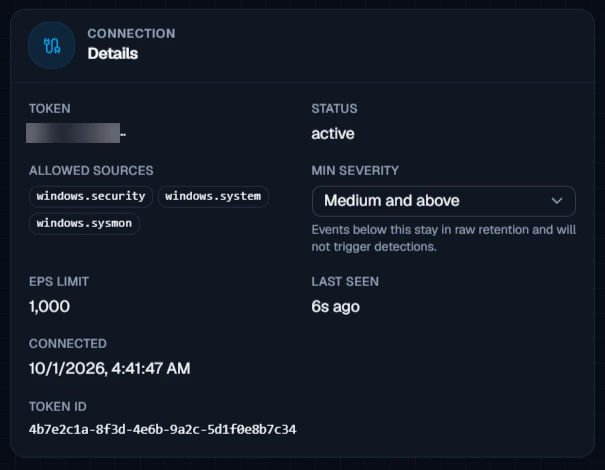The image size is (605, 470).
Task: Click the connected timestamp value
Action: click(110, 369)
